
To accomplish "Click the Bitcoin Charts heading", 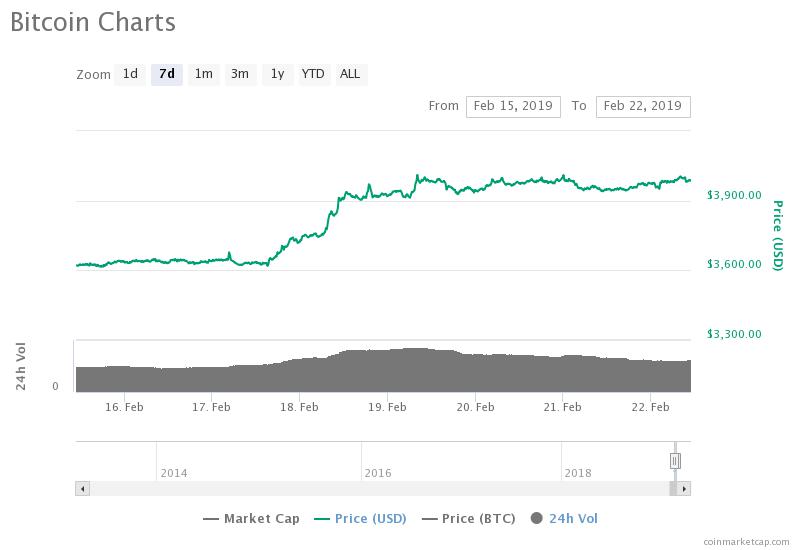I will (x=93, y=22).
